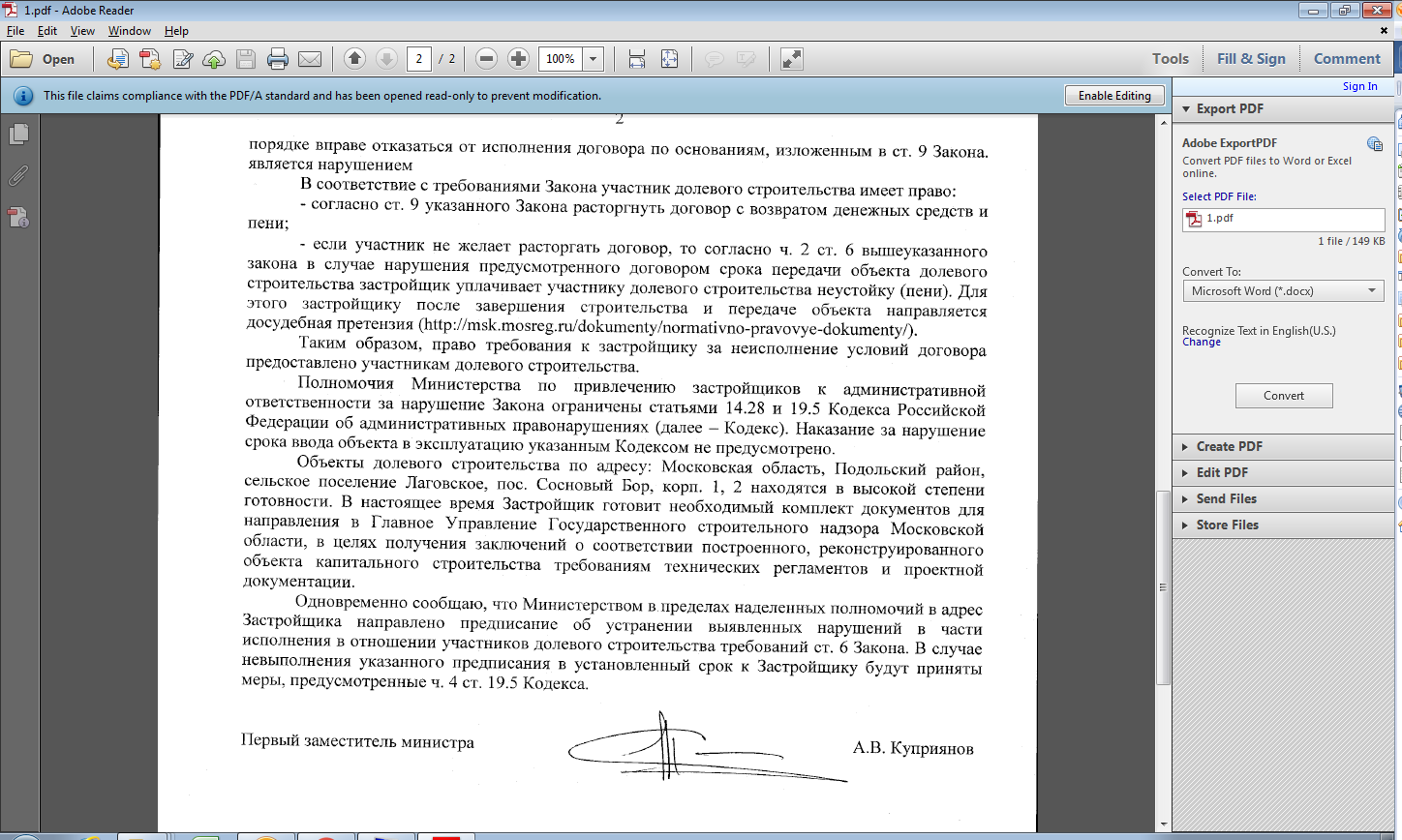Switch to Read Mode view icon
The width and height of the screenshot is (1402, 840).
point(791,59)
